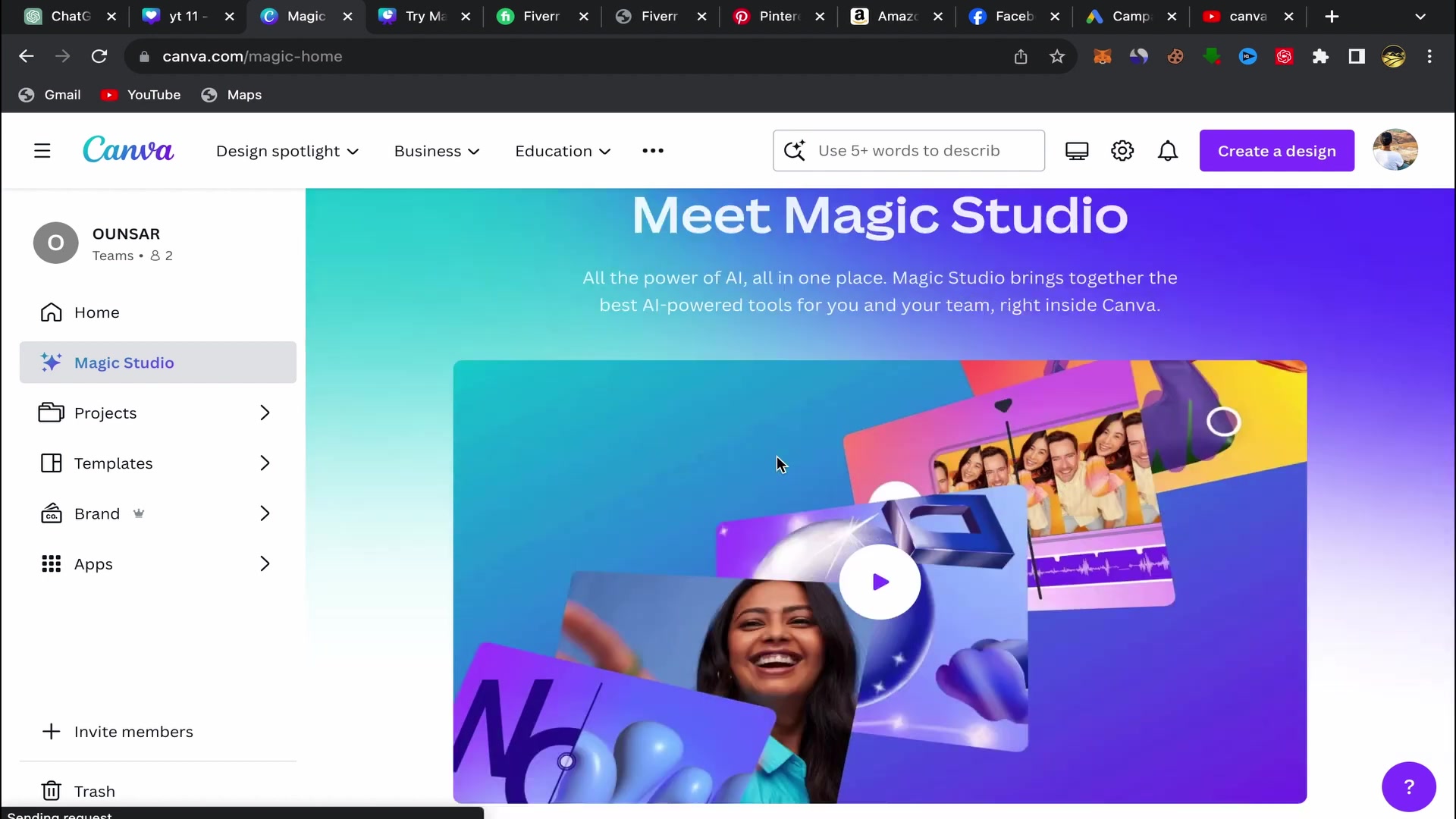Open the Design spotlight dropdown
The image size is (1456, 819).
tap(287, 151)
